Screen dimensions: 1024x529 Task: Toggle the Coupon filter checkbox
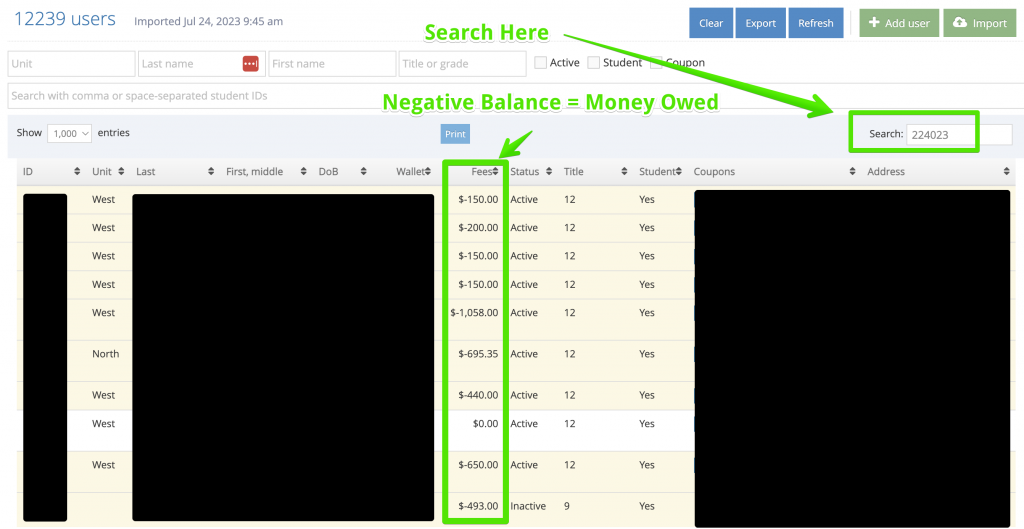(656, 63)
